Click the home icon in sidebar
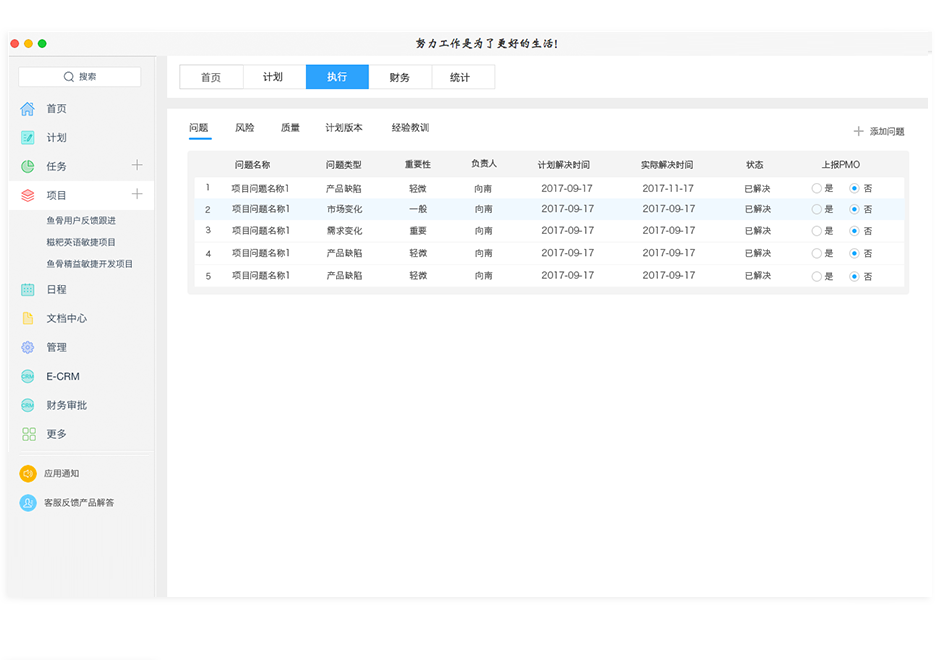 click(x=28, y=109)
